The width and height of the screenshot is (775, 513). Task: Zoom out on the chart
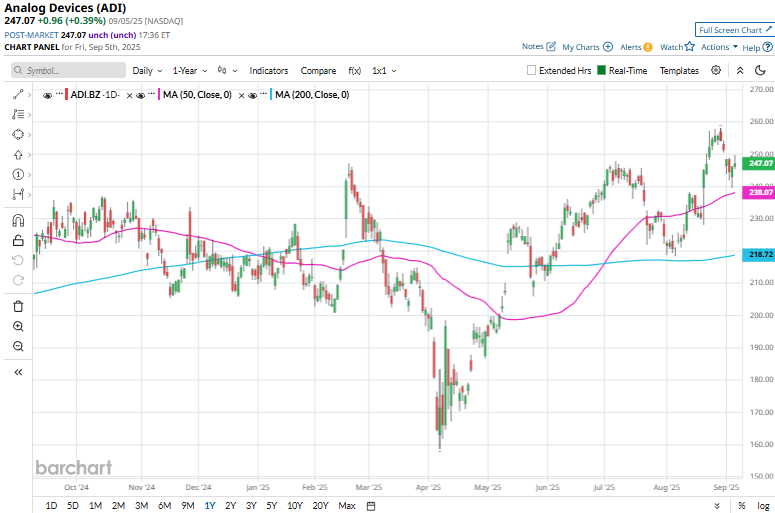pos(18,346)
